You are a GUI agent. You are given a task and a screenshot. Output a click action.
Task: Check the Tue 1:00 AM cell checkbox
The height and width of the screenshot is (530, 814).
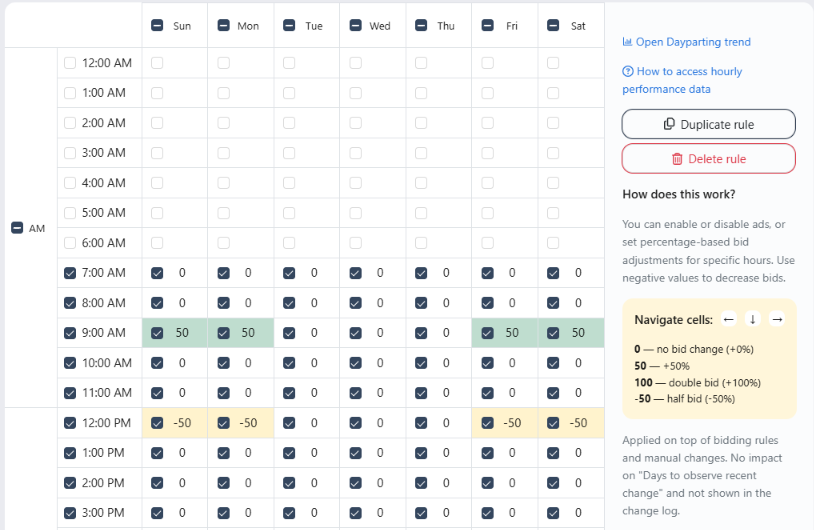[x=289, y=93]
